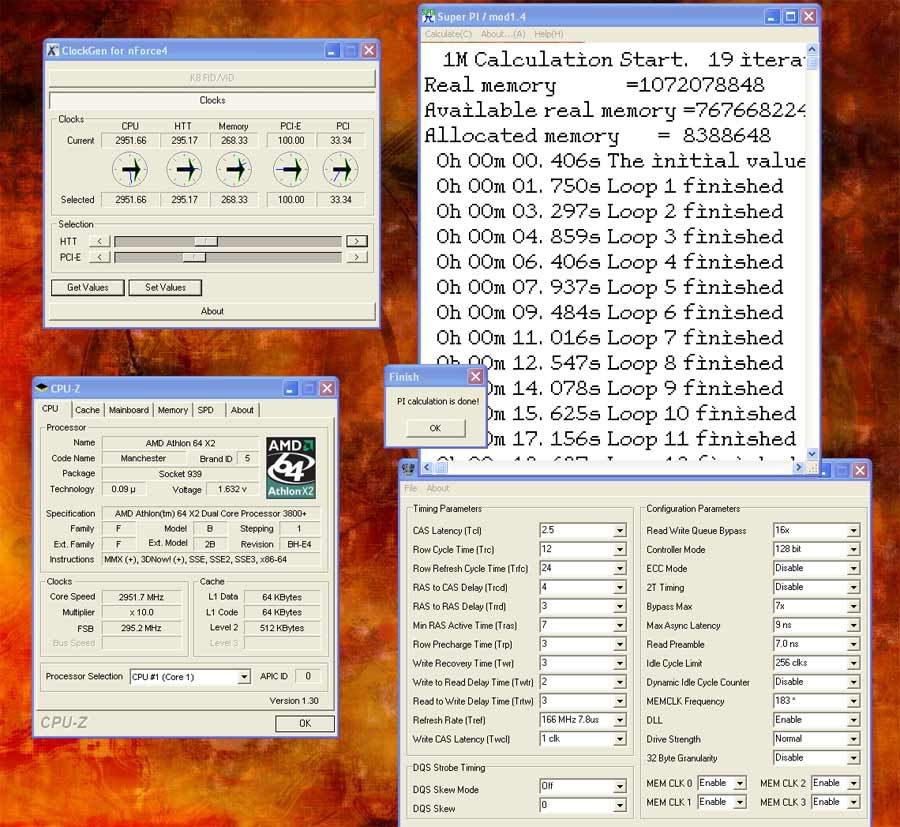Image resolution: width=900 pixels, height=827 pixels.
Task: Click the K8 FID/VID button
Action: [x=212, y=77]
